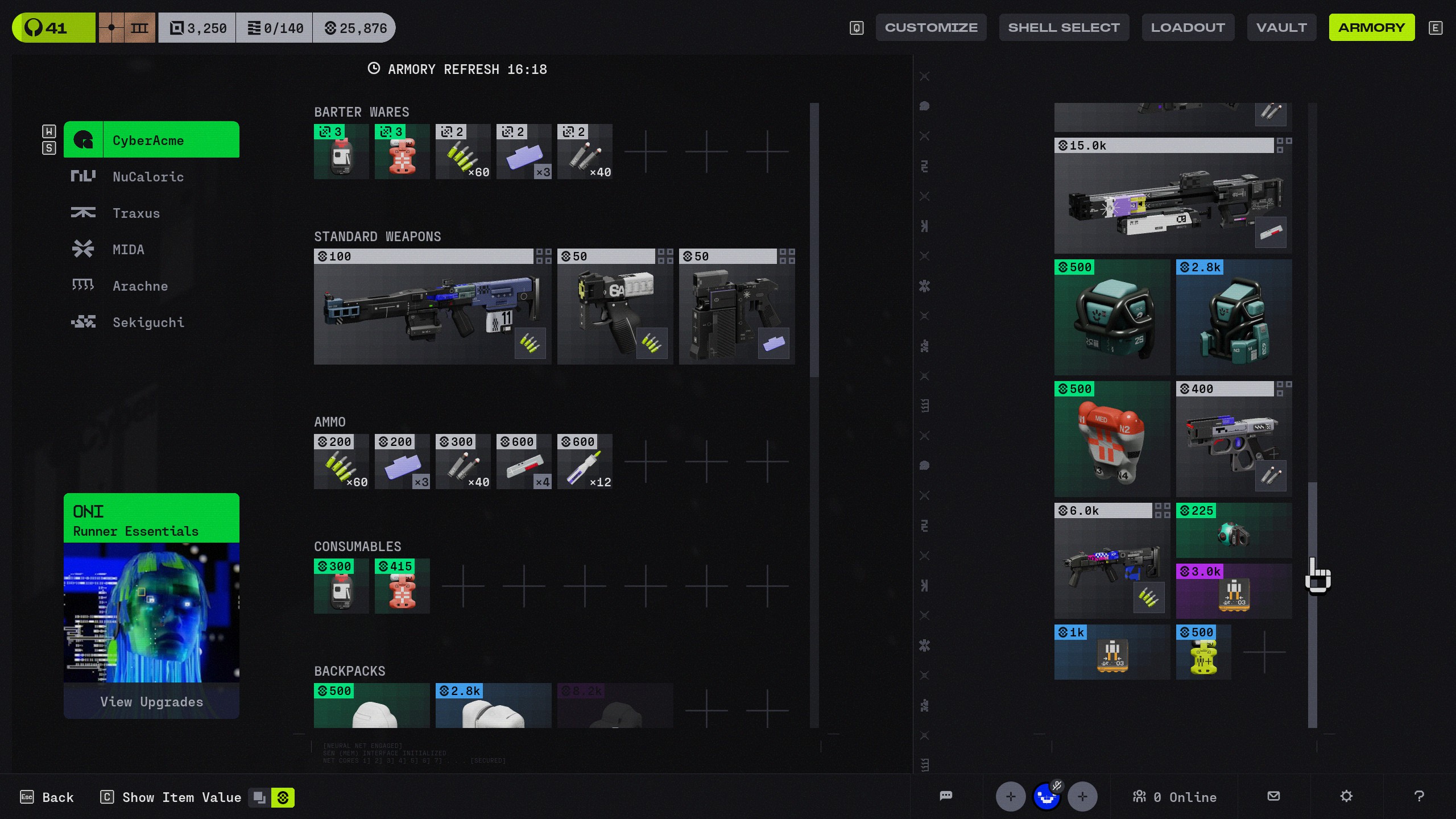Click the blue player avatar icon
The width and height of the screenshot is (1456, 819).
pyautogui.click(x=1046, y=797)
